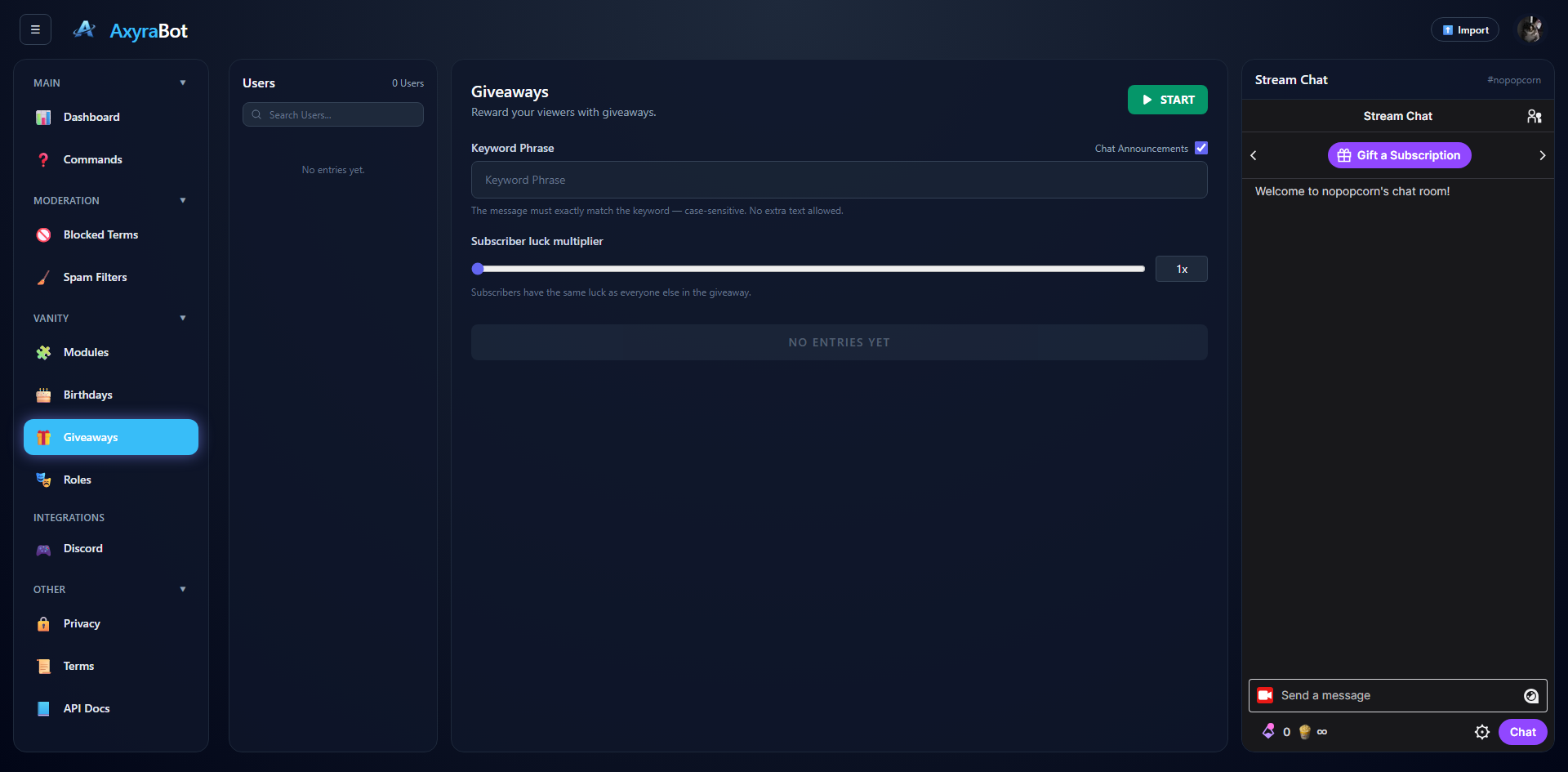Open the Privacy page
1568x772 pixels.
click(x=111, y=624)
